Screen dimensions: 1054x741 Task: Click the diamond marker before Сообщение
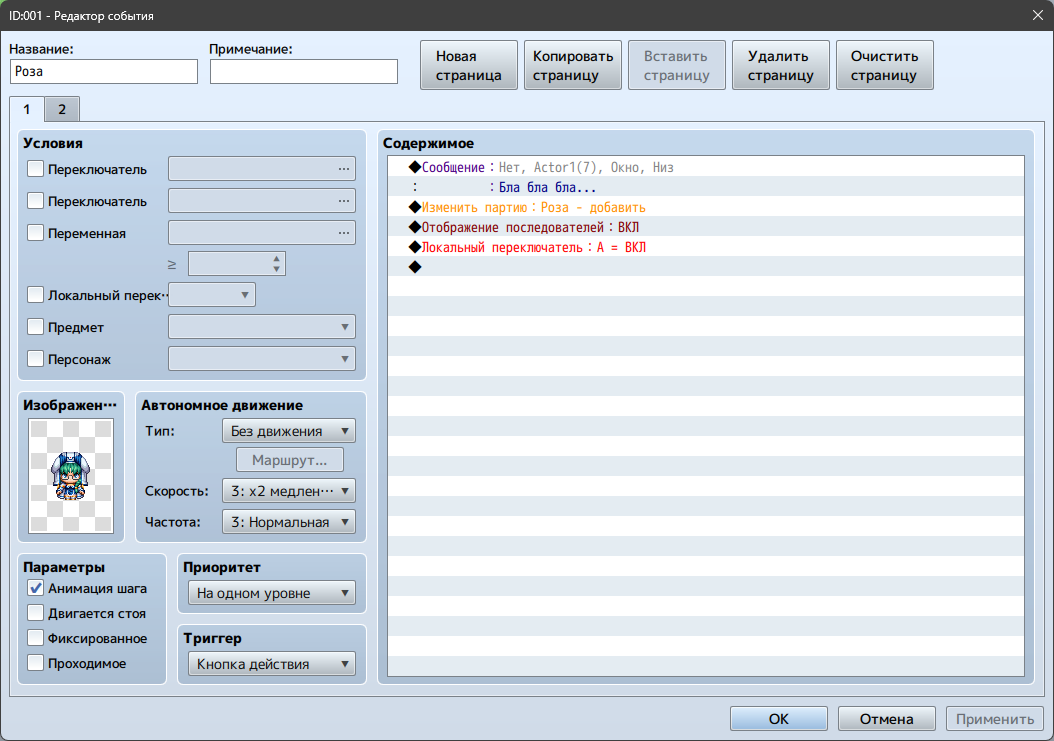(x=415, y=167)
